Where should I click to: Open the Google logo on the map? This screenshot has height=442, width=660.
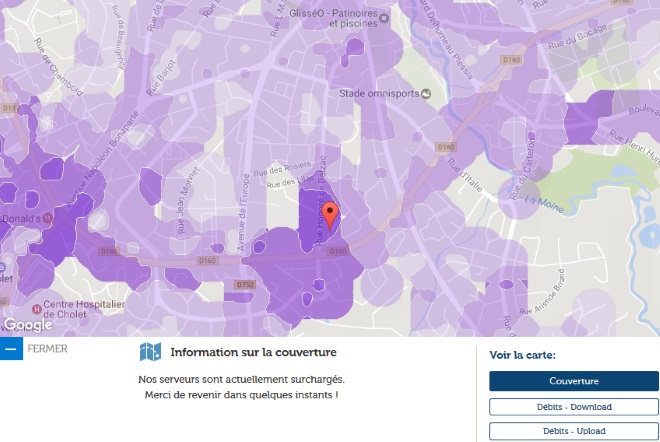27,325
